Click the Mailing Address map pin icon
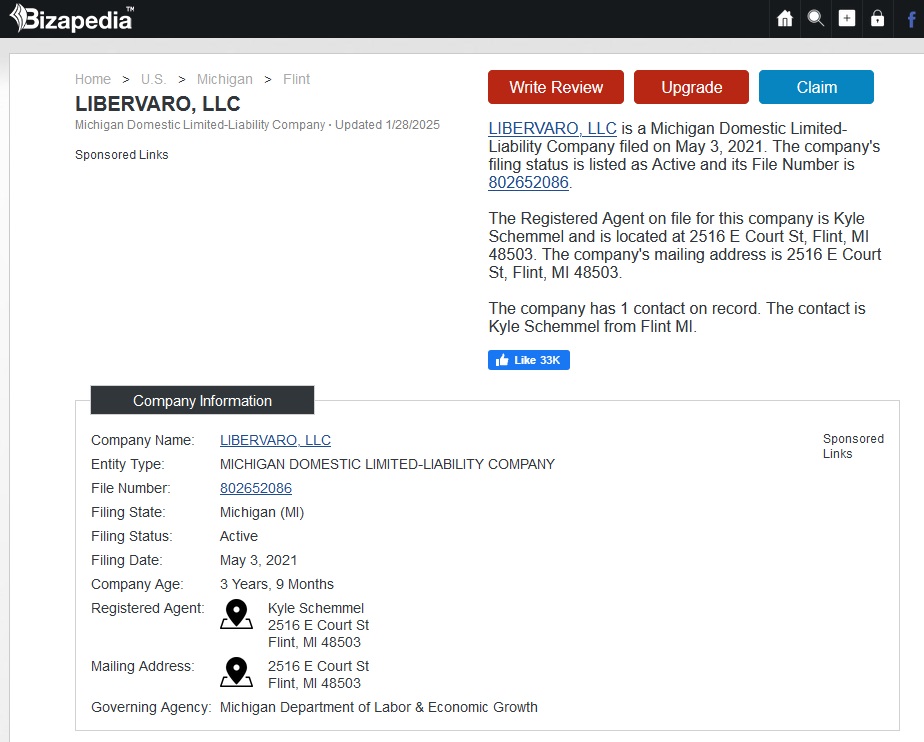The height and width of the screenshot is (742, 924). point(236,672)
